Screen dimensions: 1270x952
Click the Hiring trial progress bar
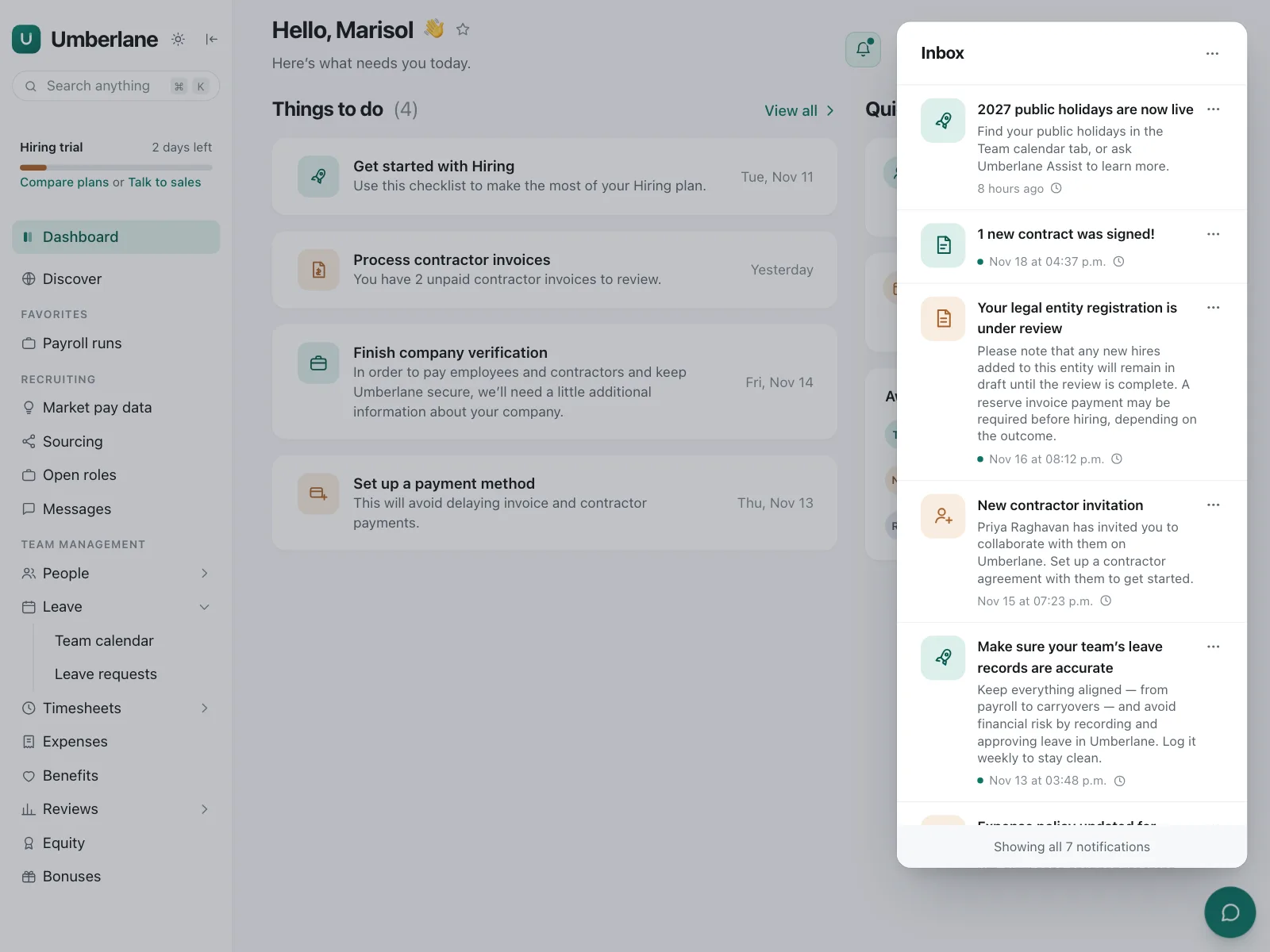coord(116,167)
